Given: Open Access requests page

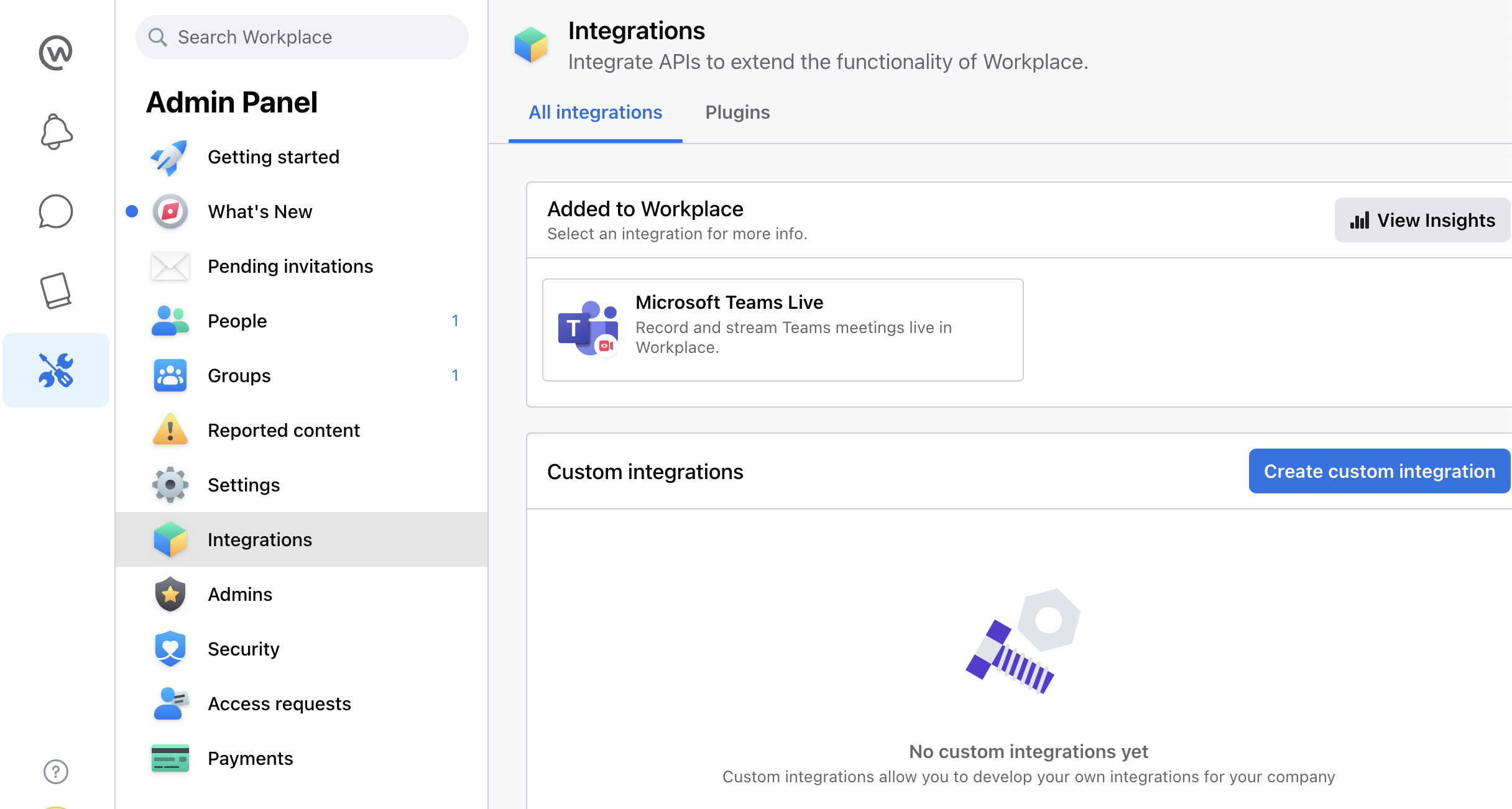Looking at the screenshot, I should 279,704.
